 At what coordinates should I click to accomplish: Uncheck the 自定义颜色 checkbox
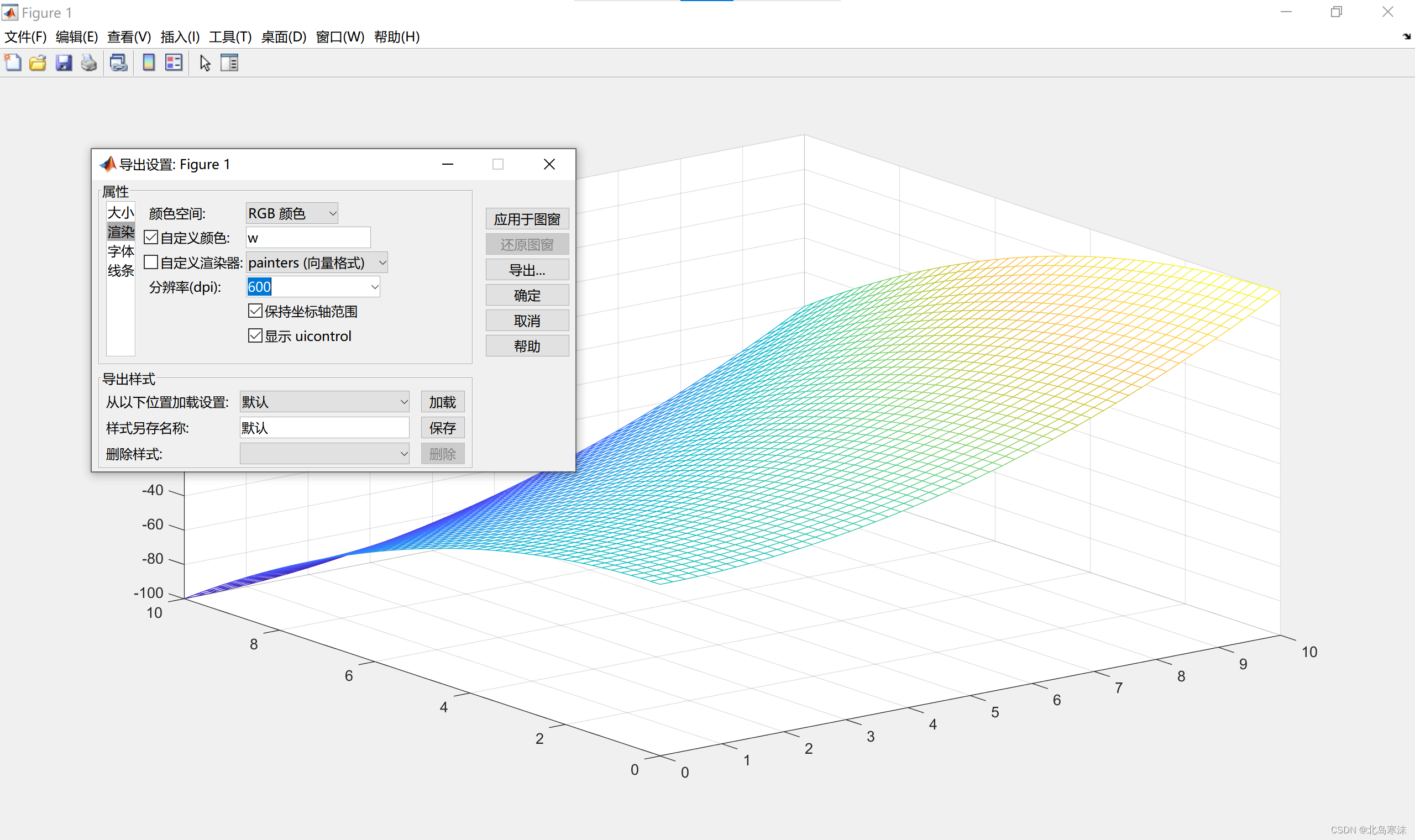[x=151, y=237]
